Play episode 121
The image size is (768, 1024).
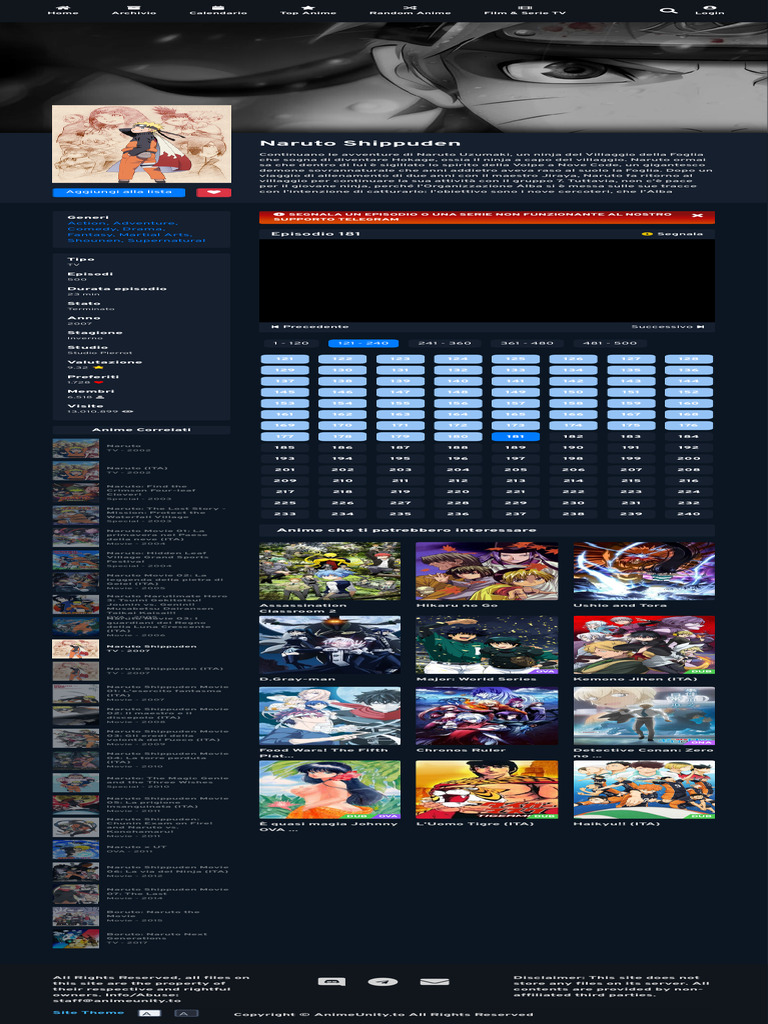pyautogui.click(x=285, y=359)
